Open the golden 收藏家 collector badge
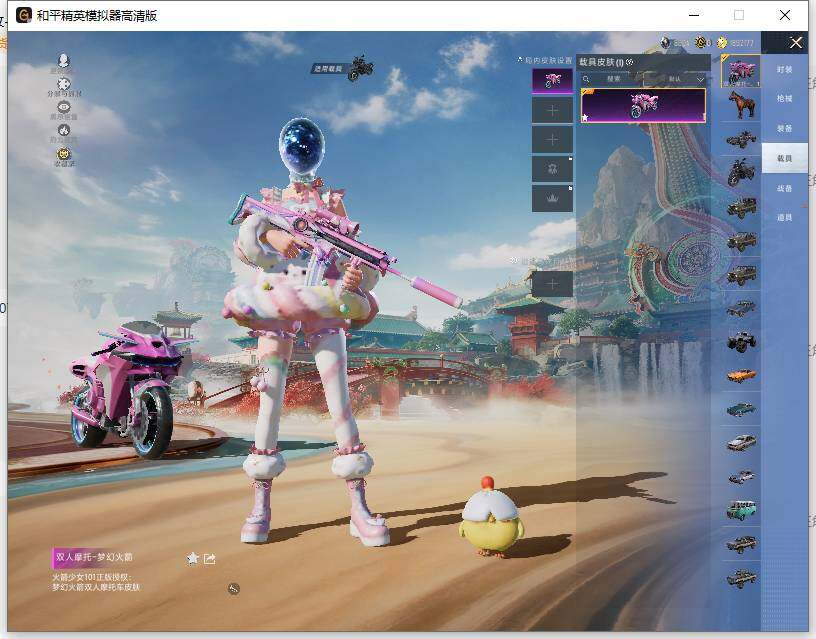 [x=63, y=154]
